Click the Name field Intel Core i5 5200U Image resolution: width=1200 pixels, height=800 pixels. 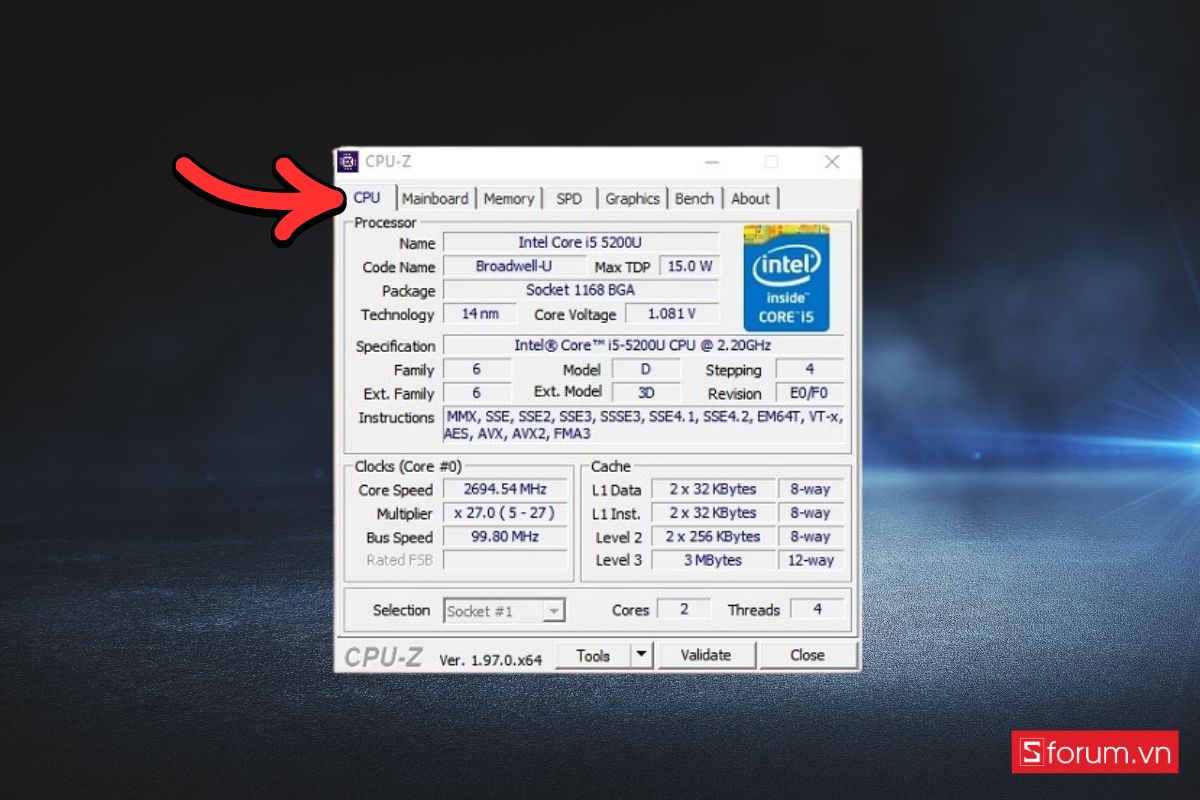coord(581,243)
